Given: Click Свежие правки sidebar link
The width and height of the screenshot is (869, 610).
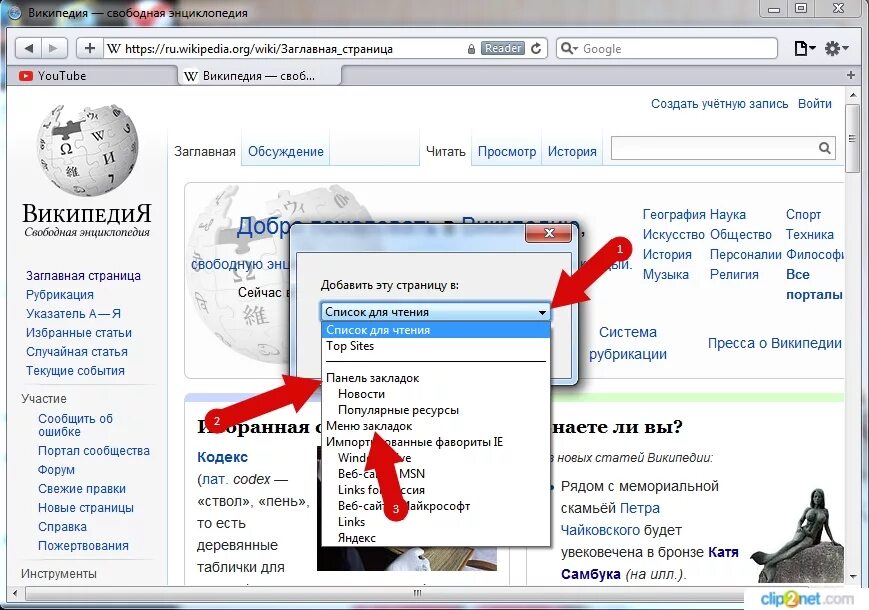Looking at the screenshot, I should pos(82,489).
